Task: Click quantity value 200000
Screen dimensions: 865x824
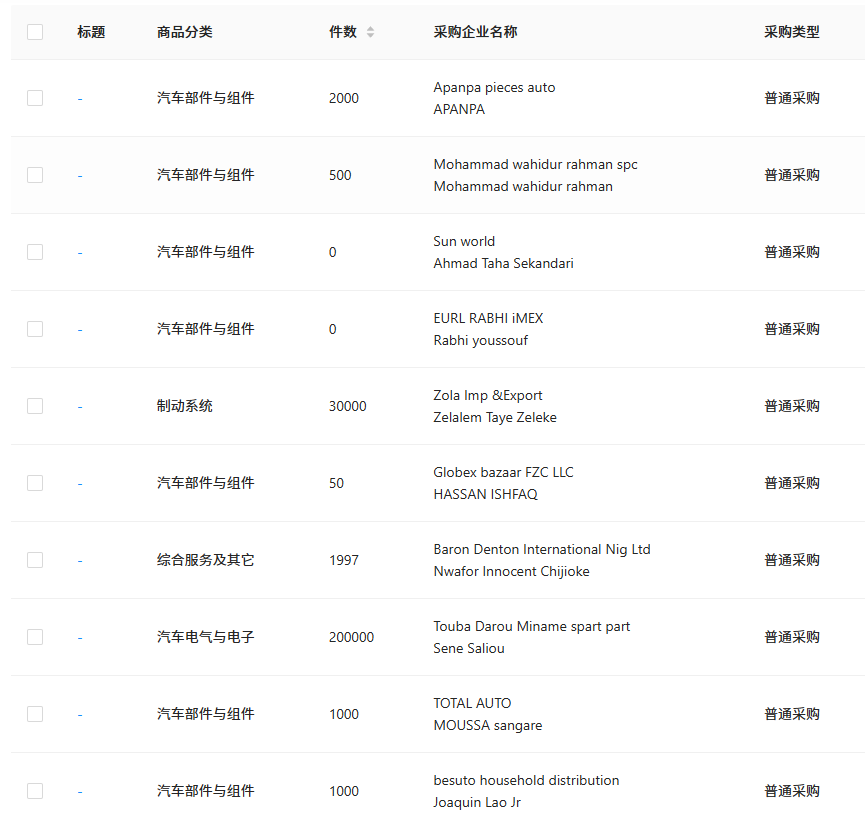Action: [x=351, y=638]
